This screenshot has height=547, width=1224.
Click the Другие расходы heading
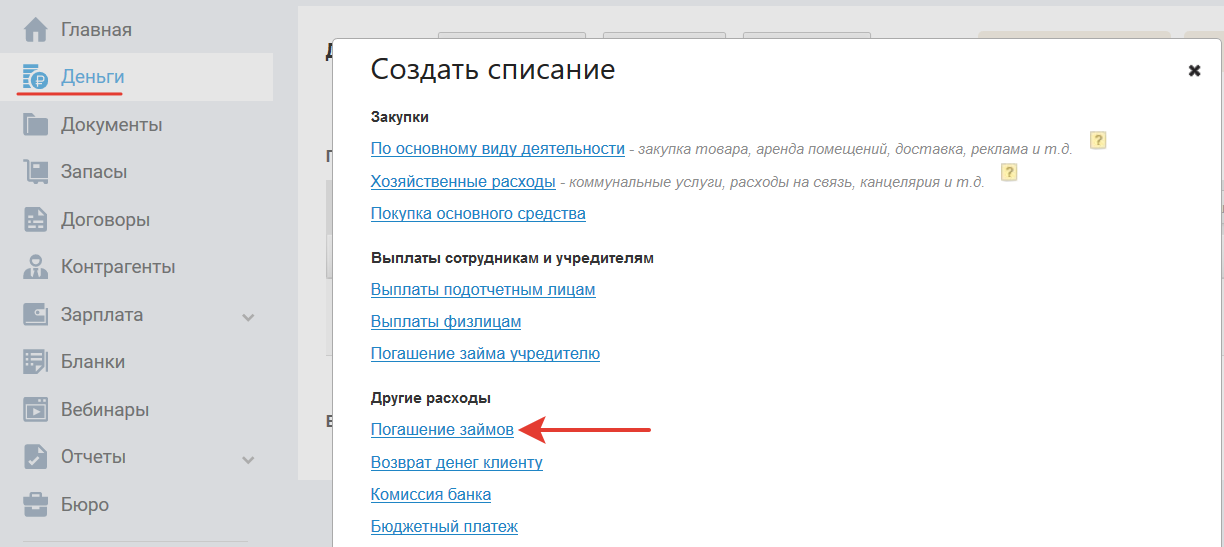431,398
